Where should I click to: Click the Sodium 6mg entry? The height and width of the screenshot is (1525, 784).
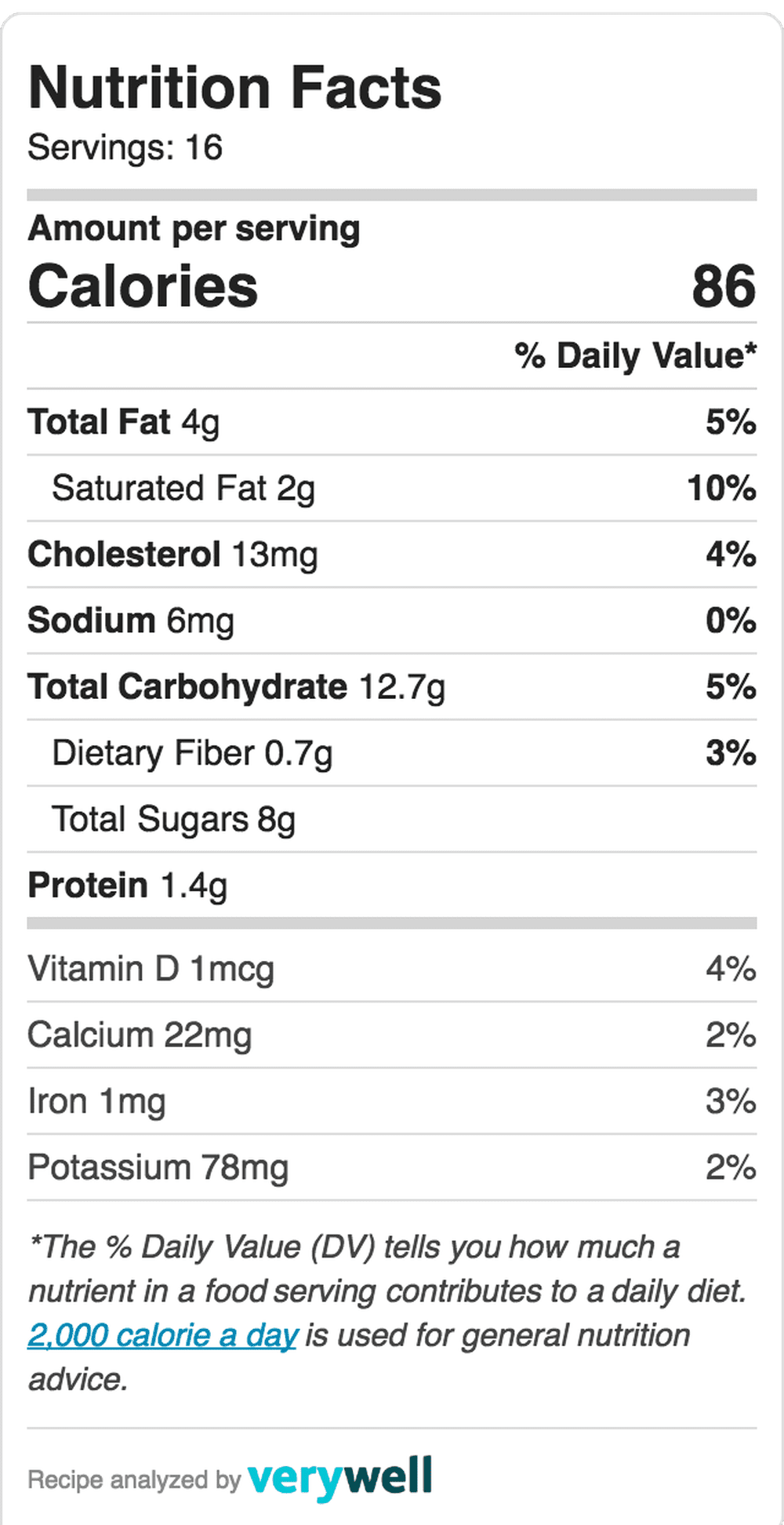point(131,621)
